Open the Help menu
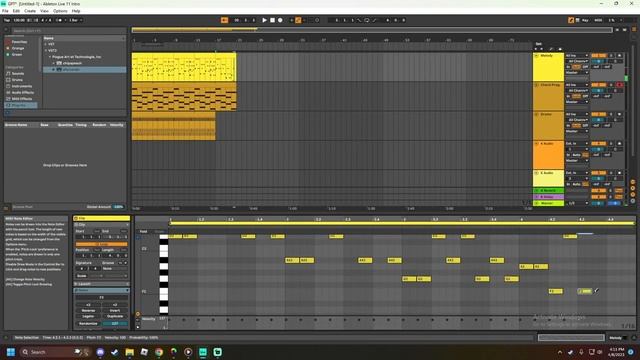This screenshot has width=640, height=360. point(76,11)
